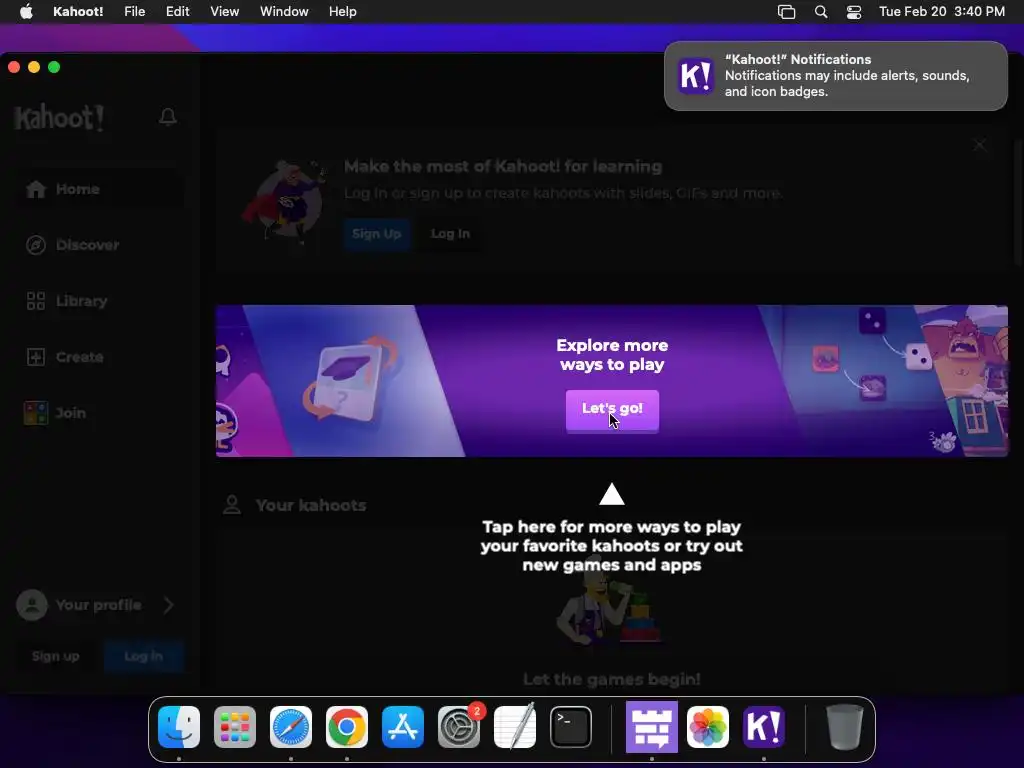This screenshot has width=1024, height=768.
Task: Open the Apple menu
Action: pyautogui.click(x=26, y=12)
